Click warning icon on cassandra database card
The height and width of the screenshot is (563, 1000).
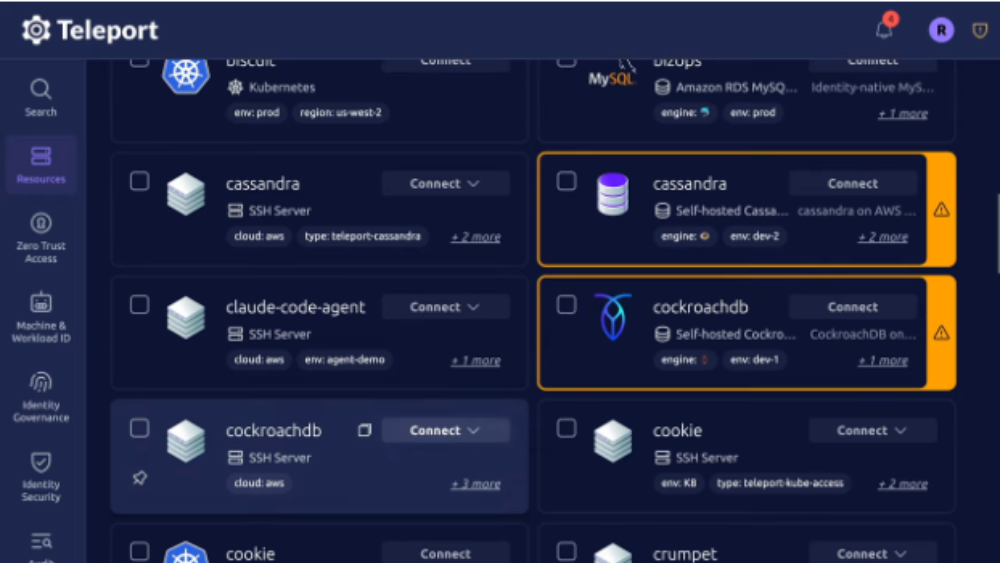coord(941,210)
